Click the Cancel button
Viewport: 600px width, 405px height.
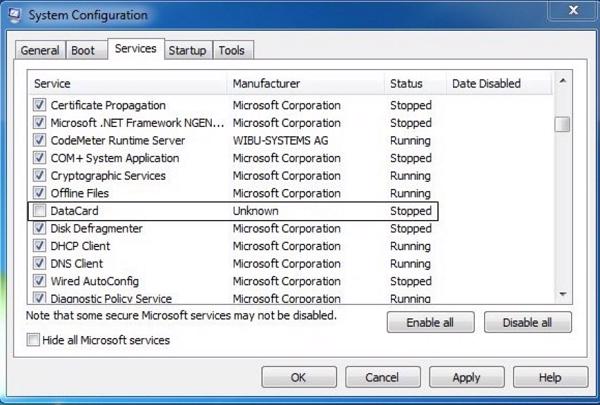382,378
